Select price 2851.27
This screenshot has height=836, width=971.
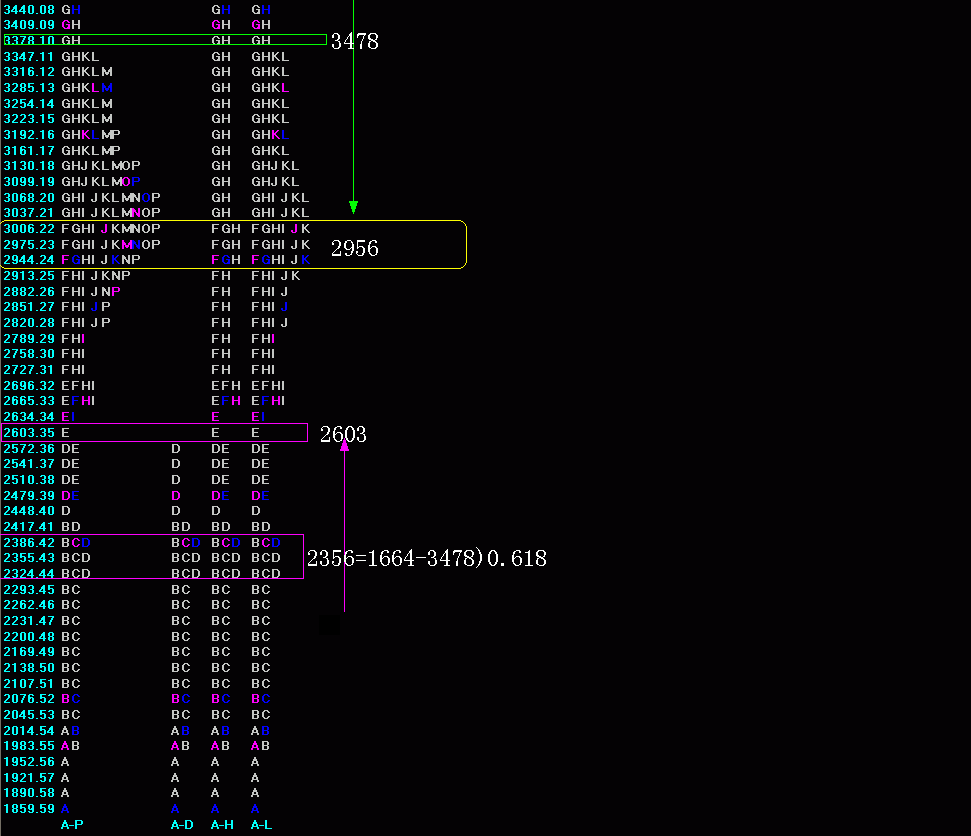[x=29, y=307]
